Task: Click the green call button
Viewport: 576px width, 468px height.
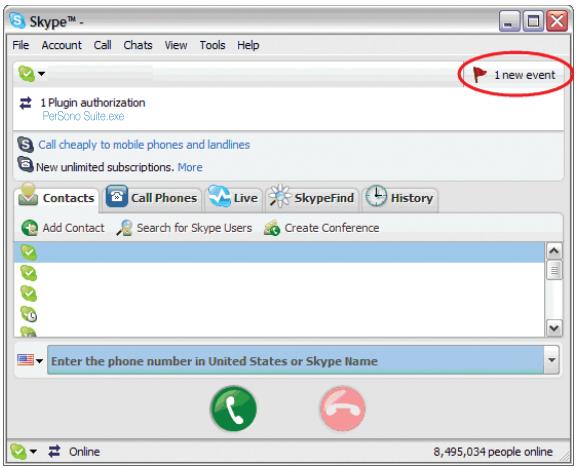Action: [x=233, y=408]
